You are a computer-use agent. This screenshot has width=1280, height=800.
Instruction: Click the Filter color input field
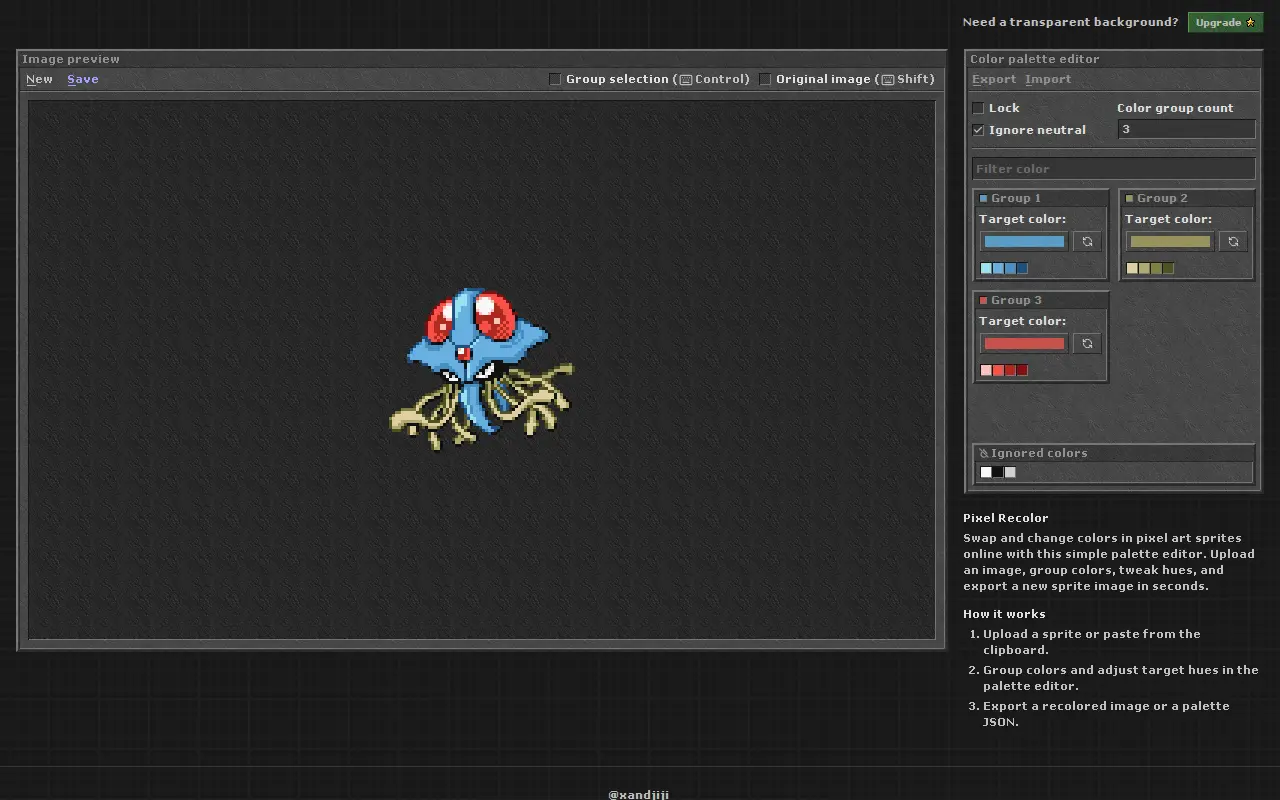click(x=1113, y=169)
